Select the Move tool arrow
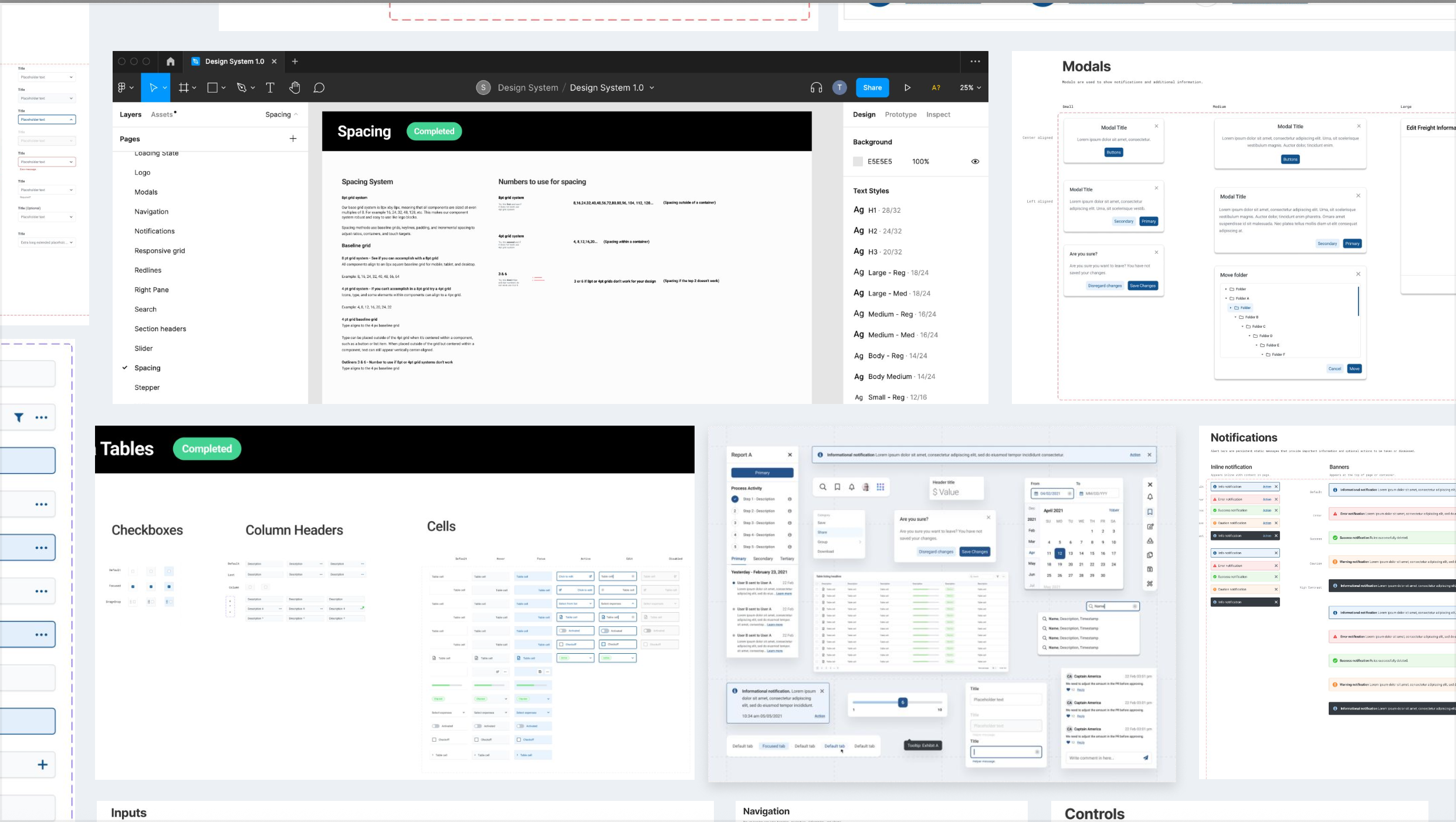This screenshot has height=822, width=1456. pos(153,88)
